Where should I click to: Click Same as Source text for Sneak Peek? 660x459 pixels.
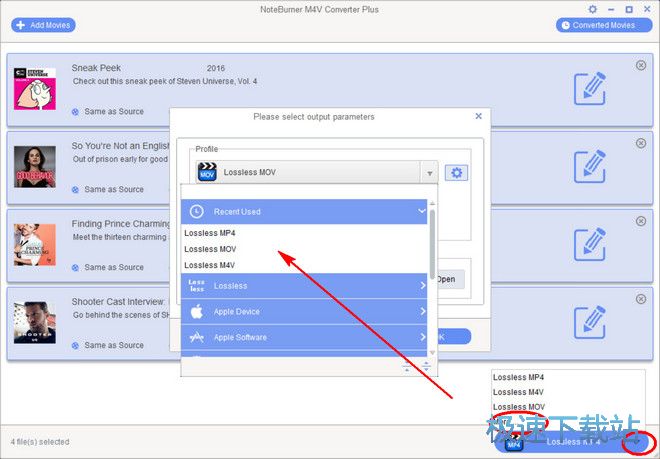[114, 112]
